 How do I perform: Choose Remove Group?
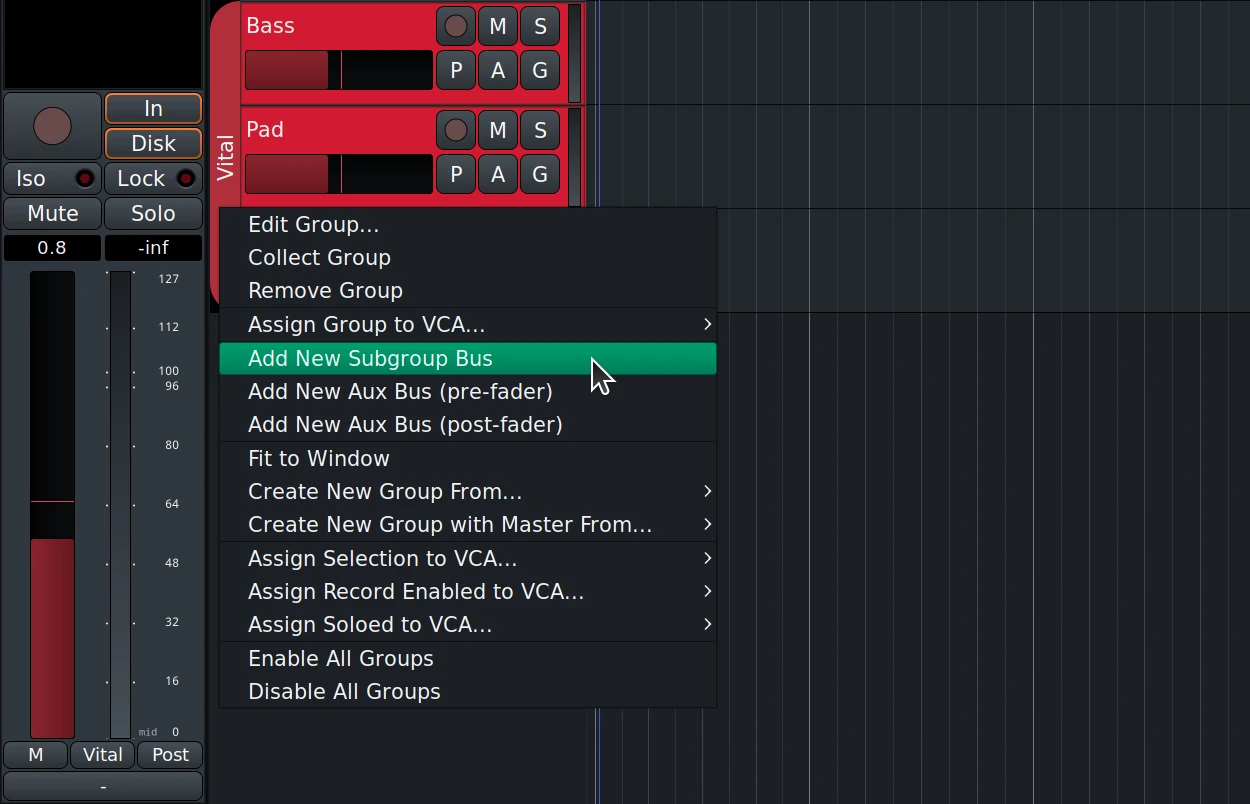(x=468, y=291)
